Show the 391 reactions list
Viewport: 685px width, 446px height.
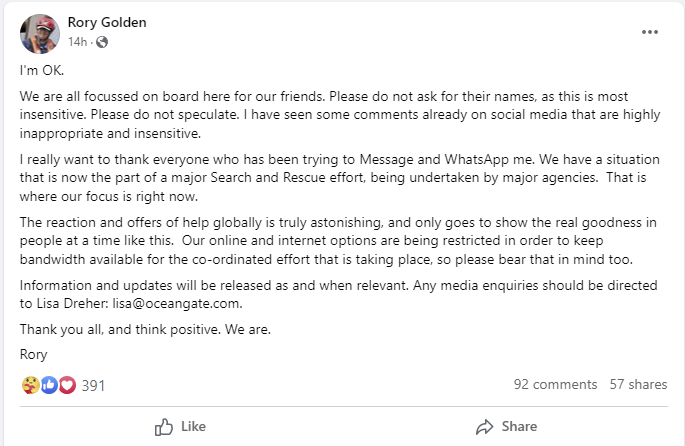point(93,385)
